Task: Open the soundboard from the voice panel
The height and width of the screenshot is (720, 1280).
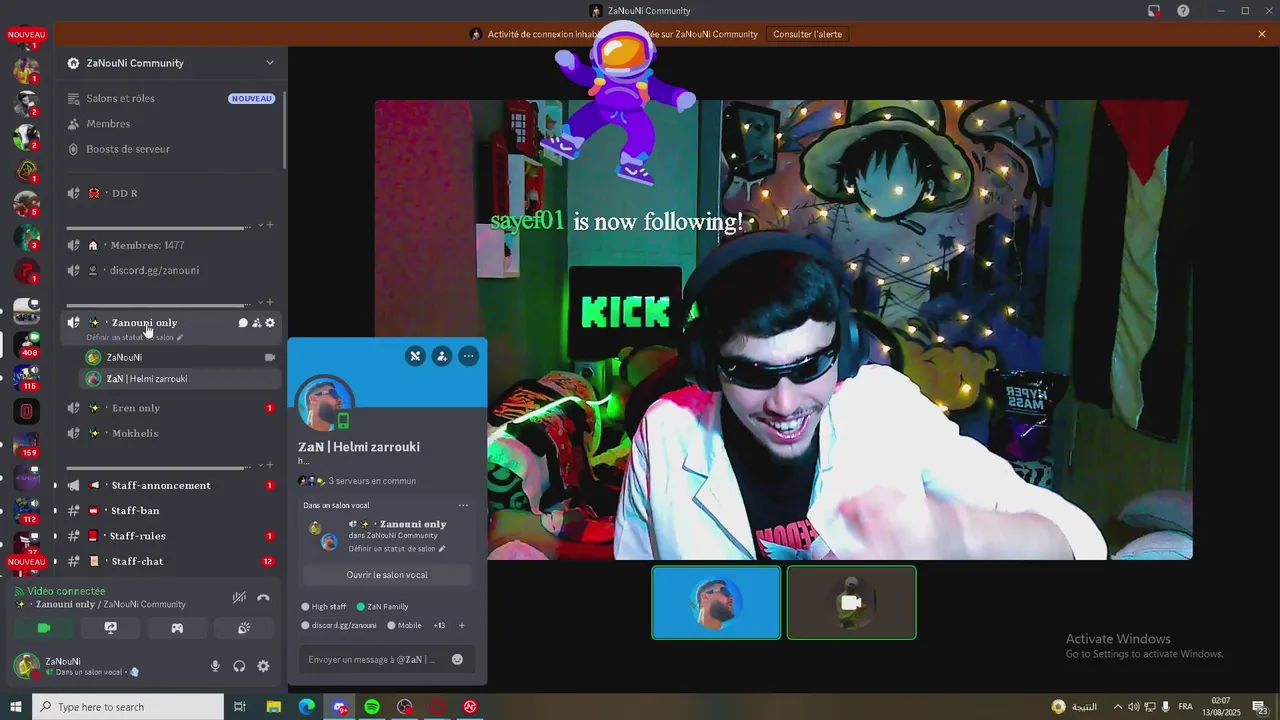Action: click(244, 628)
